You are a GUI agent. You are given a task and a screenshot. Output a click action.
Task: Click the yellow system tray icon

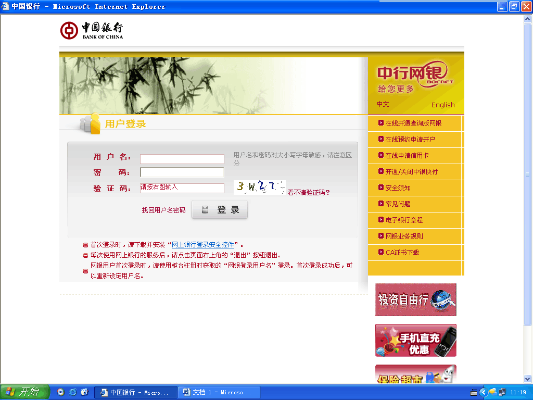492,392
